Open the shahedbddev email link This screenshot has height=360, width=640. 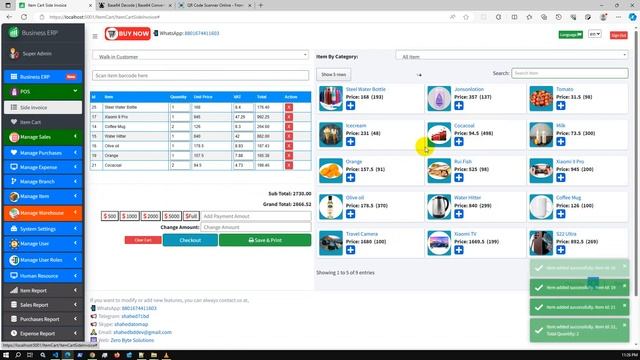tap(142, 332)
